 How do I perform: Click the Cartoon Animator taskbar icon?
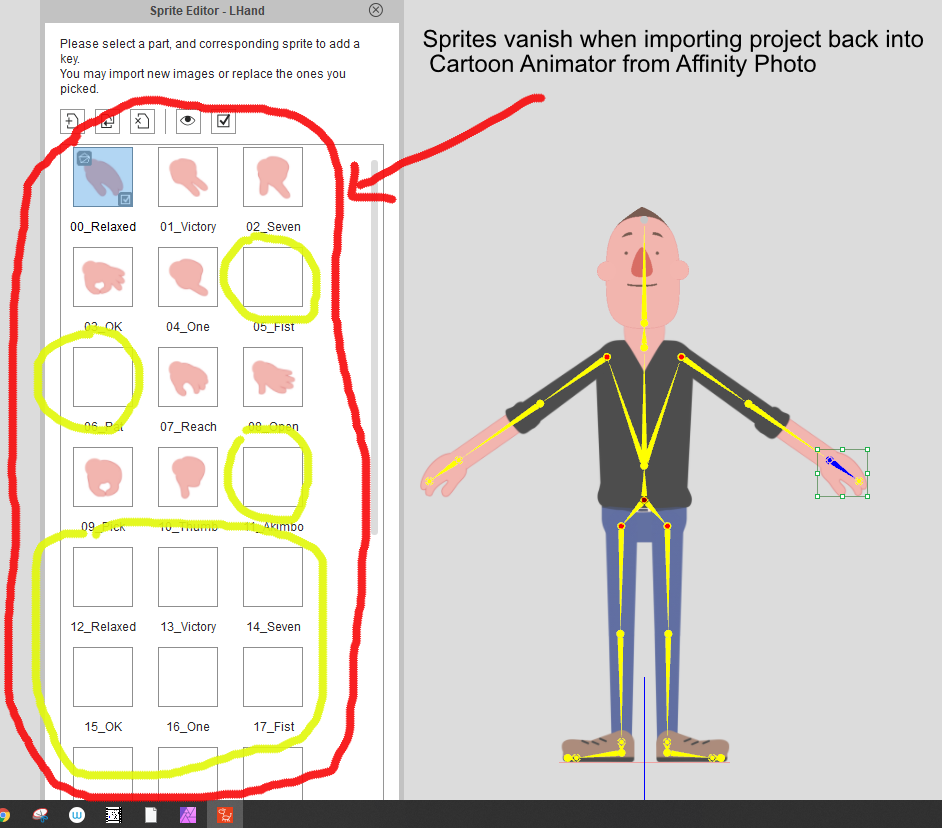point(225,815)
